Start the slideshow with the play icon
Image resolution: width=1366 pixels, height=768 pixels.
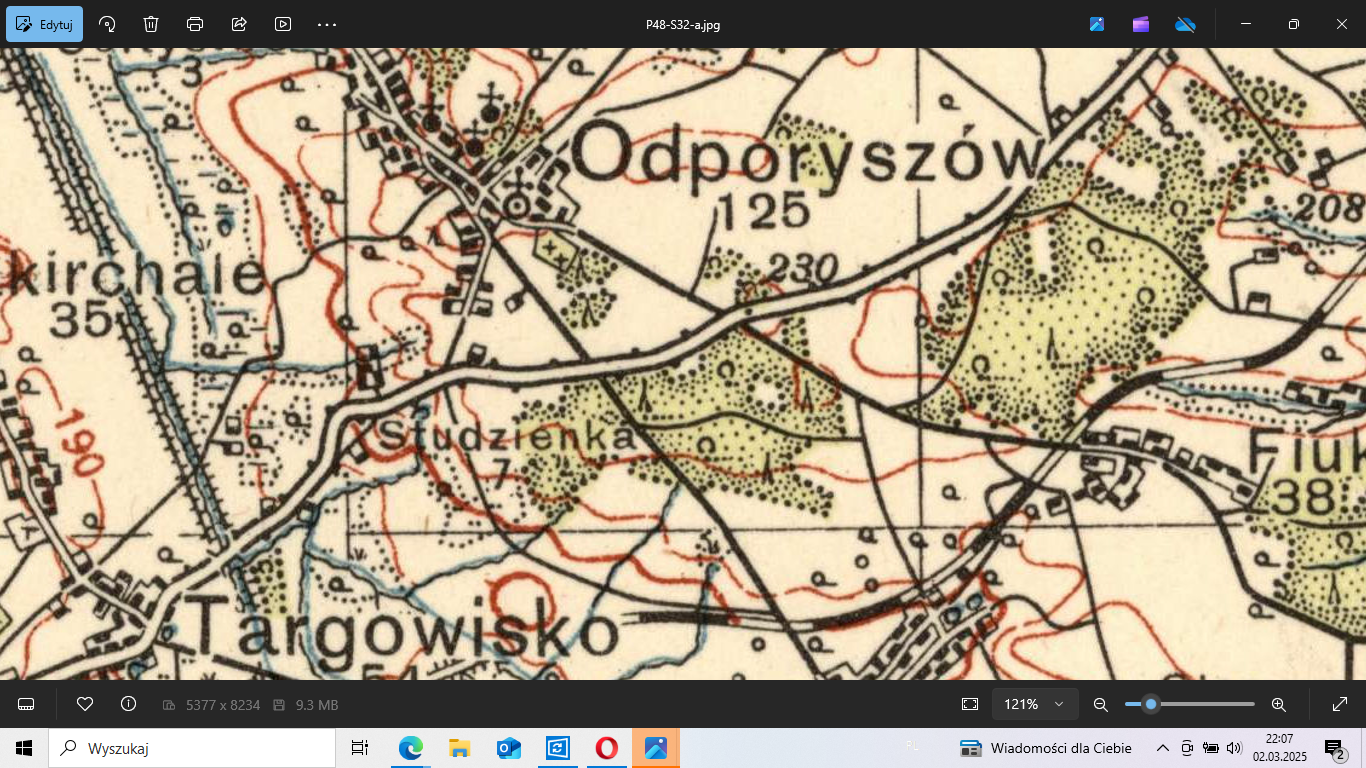(283, 24)
